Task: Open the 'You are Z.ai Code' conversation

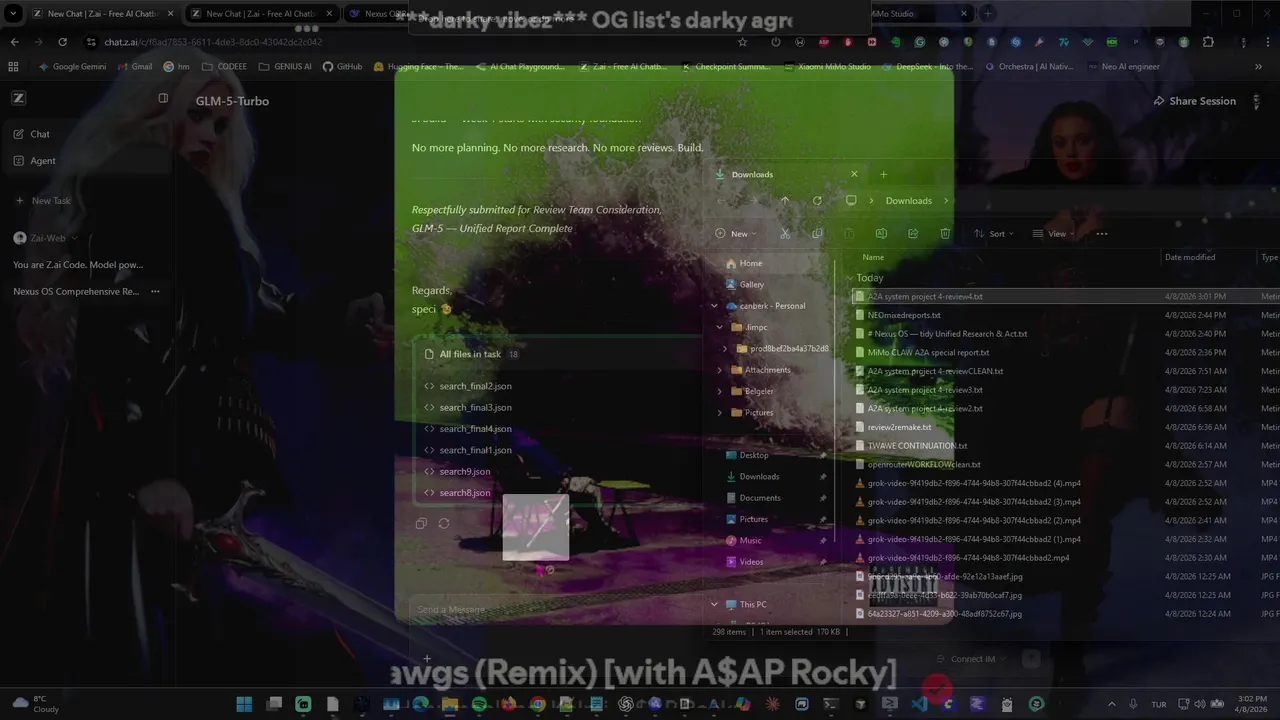Action: pos(78,265)
